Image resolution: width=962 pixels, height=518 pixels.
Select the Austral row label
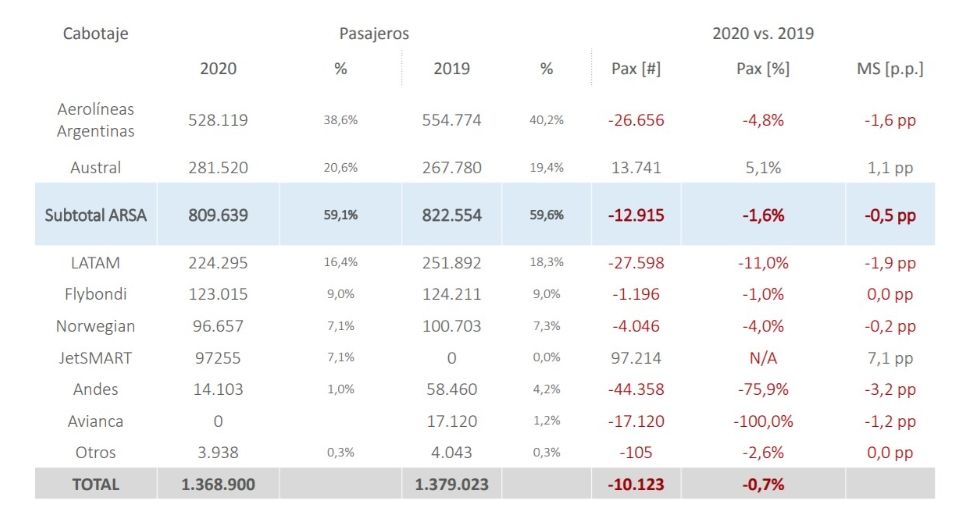tap(95, 168)
